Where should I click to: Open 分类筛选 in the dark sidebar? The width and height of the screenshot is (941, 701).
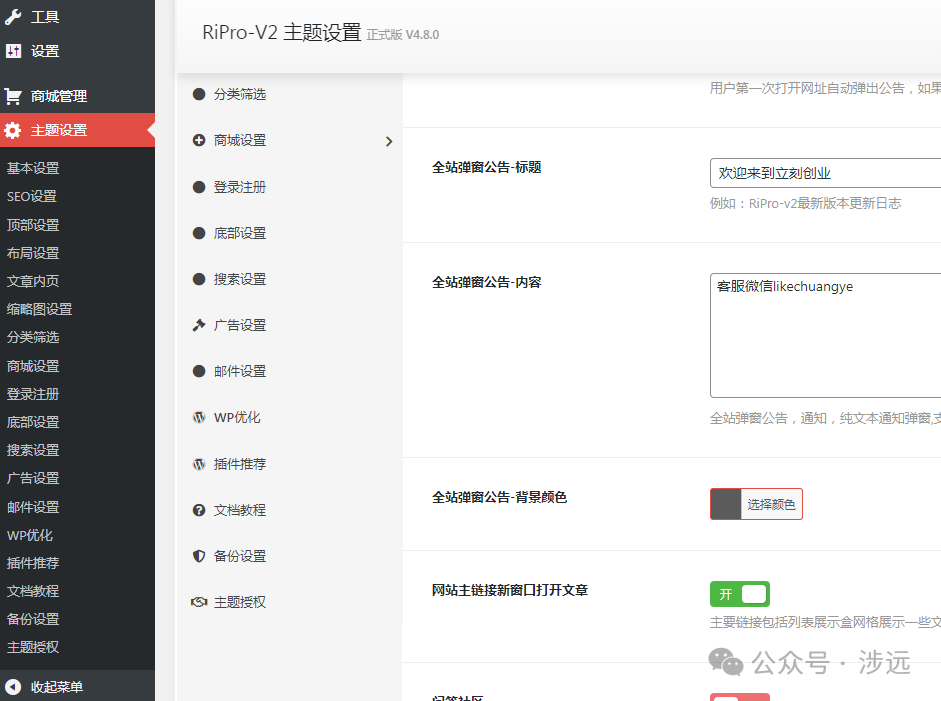33,337
